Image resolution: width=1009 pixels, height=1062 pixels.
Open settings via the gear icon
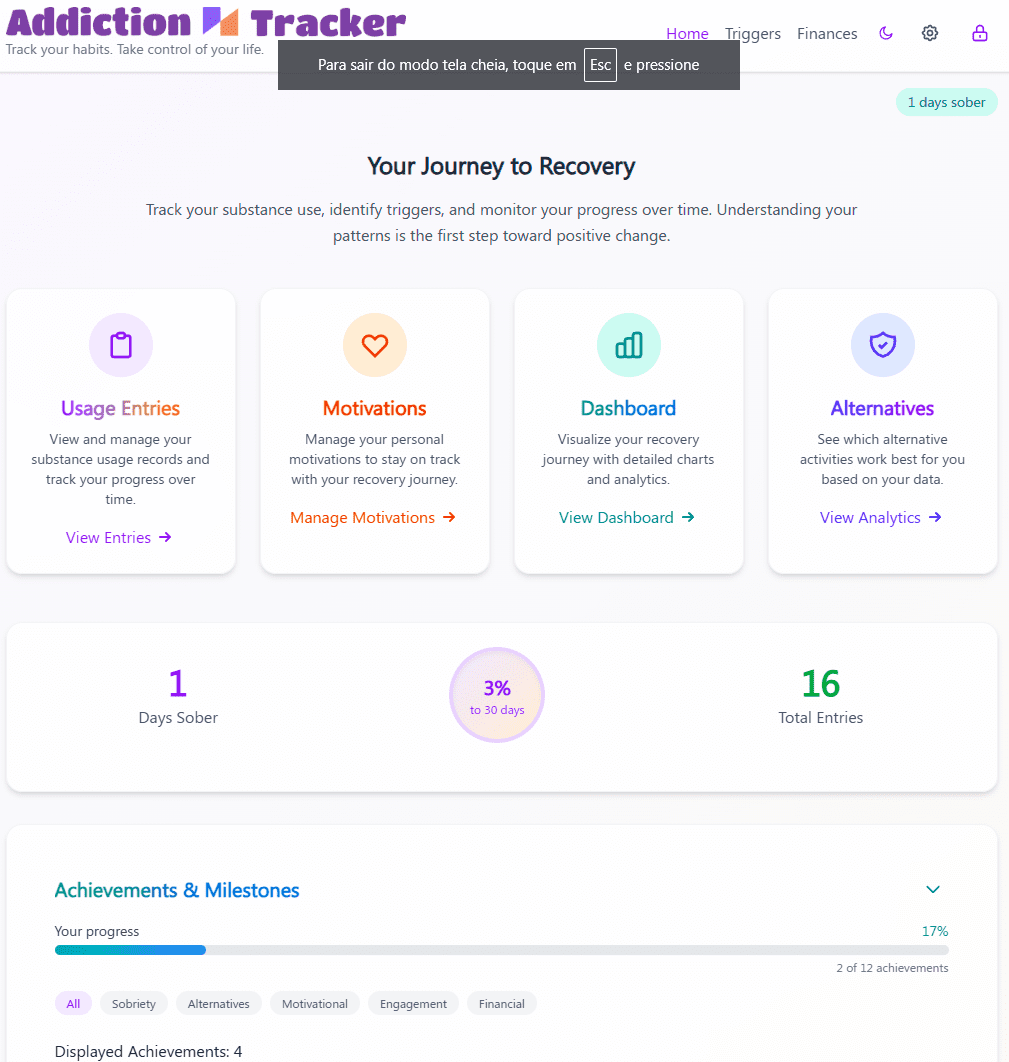[x=930, y=33]
